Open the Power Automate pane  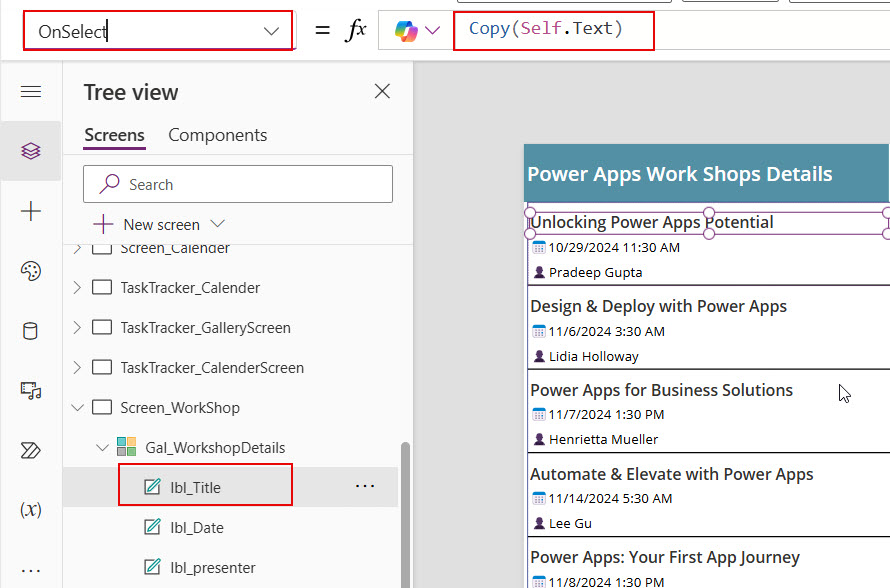click(x=31, y=450)
